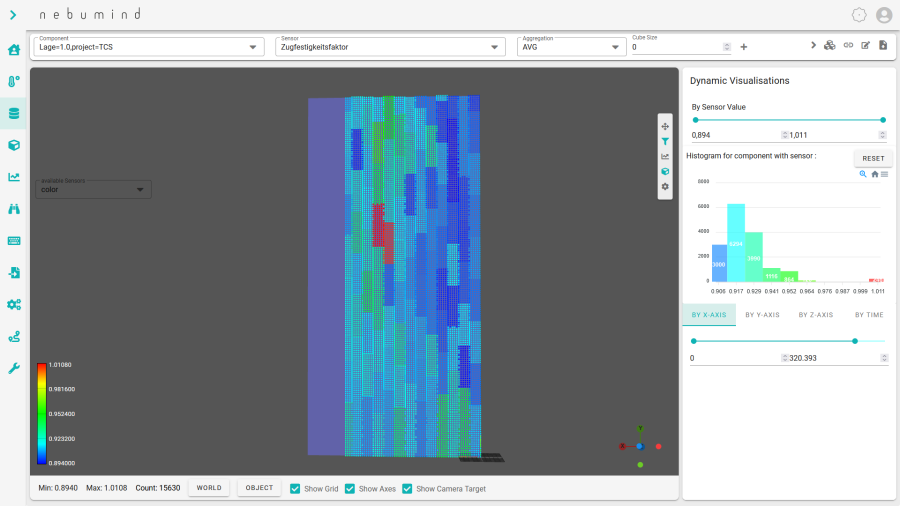Click the stacked cubes icon in toolbar
The image size is (900, 506).
click(x=829, y=45)
